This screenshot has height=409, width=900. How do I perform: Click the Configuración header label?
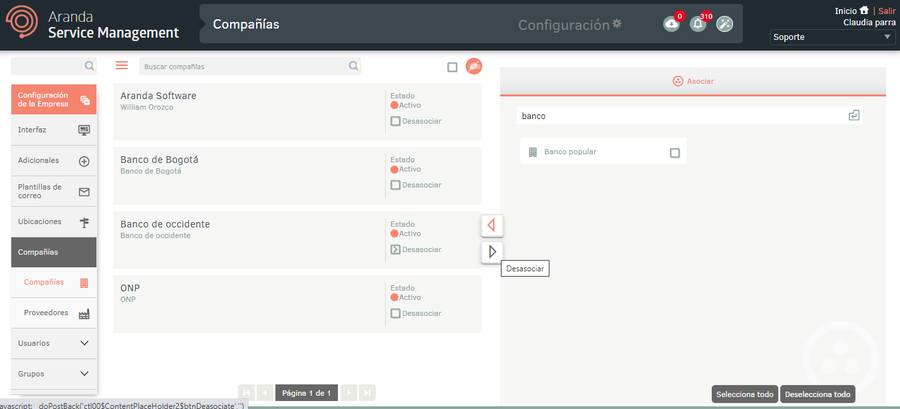coord(564,25)
